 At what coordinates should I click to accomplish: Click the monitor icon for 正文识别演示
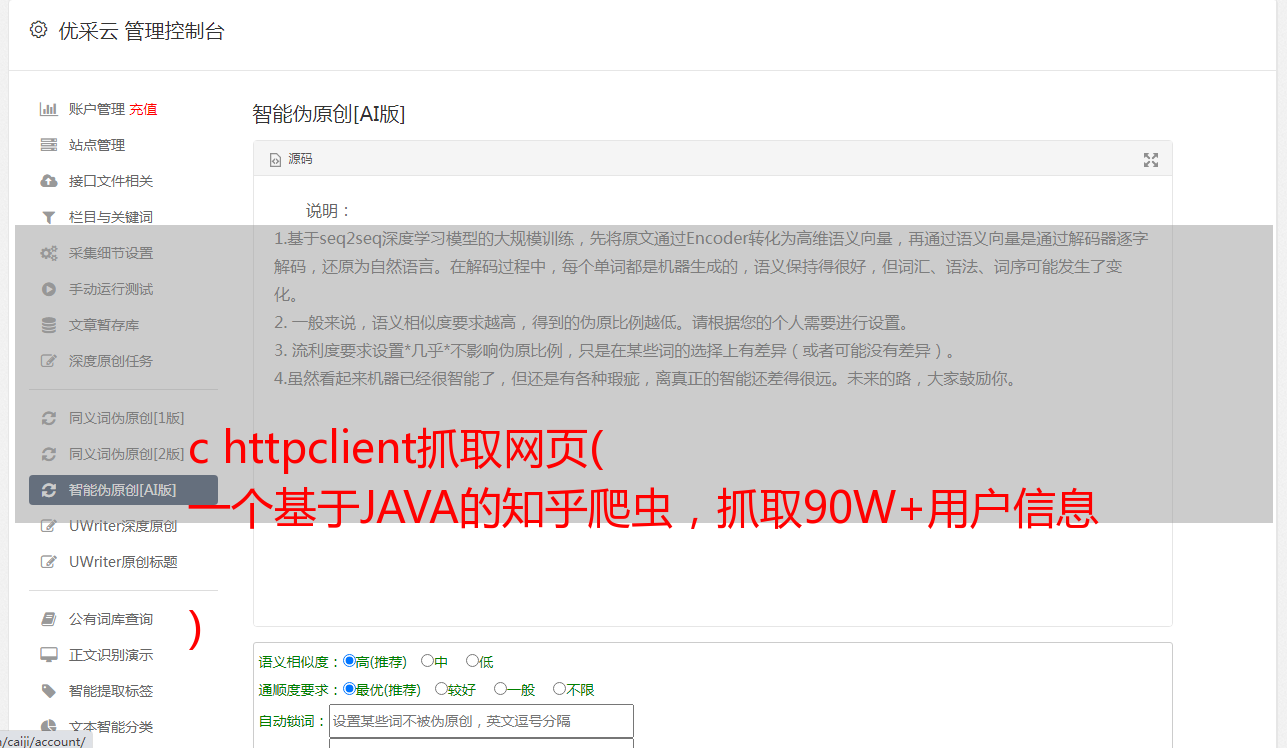pyautogui.click(x=48, y=655)
